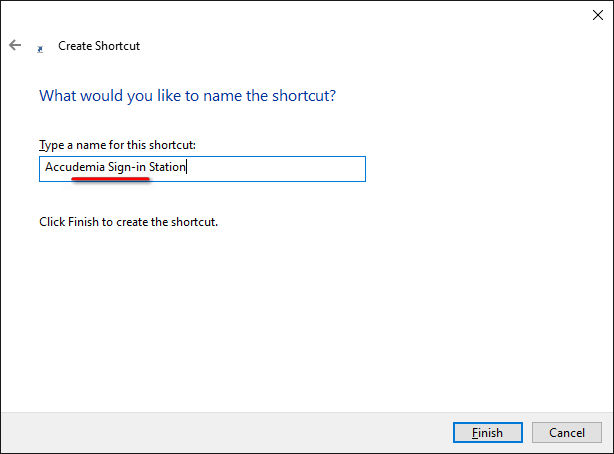Click the word 'shortcut?' in blue heading
Viewport: 614px width, 454px height.
(304, 96)
